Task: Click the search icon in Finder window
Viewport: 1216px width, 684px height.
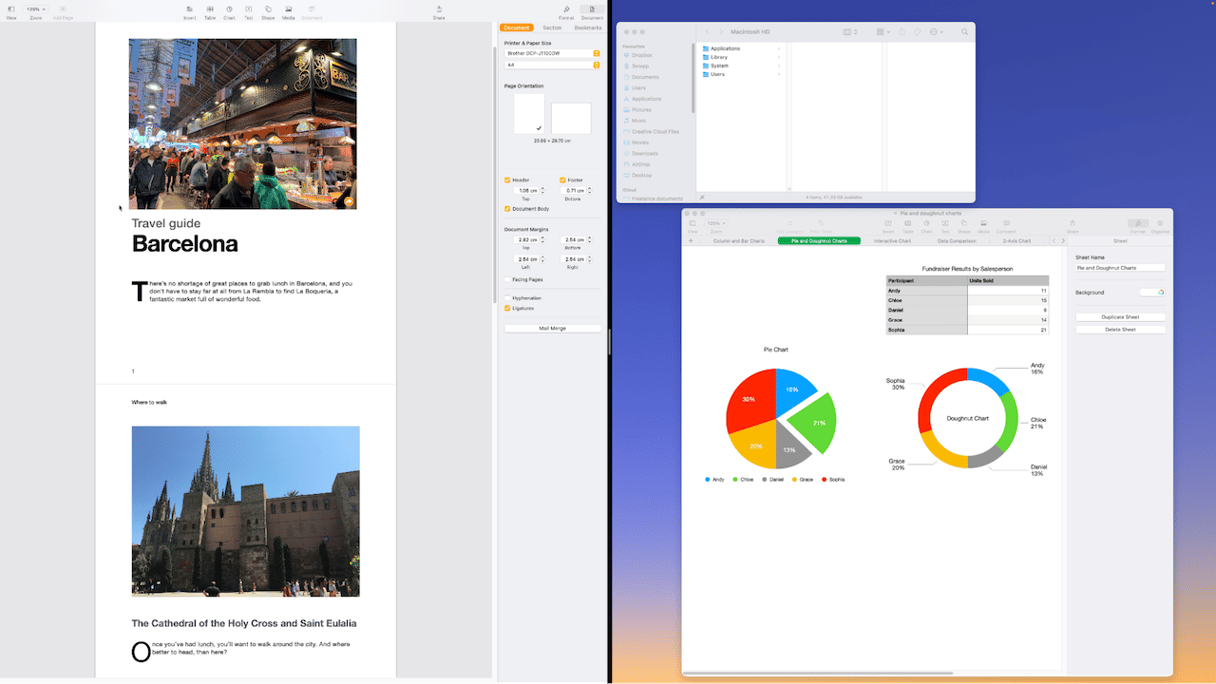Action: (964, 32)
